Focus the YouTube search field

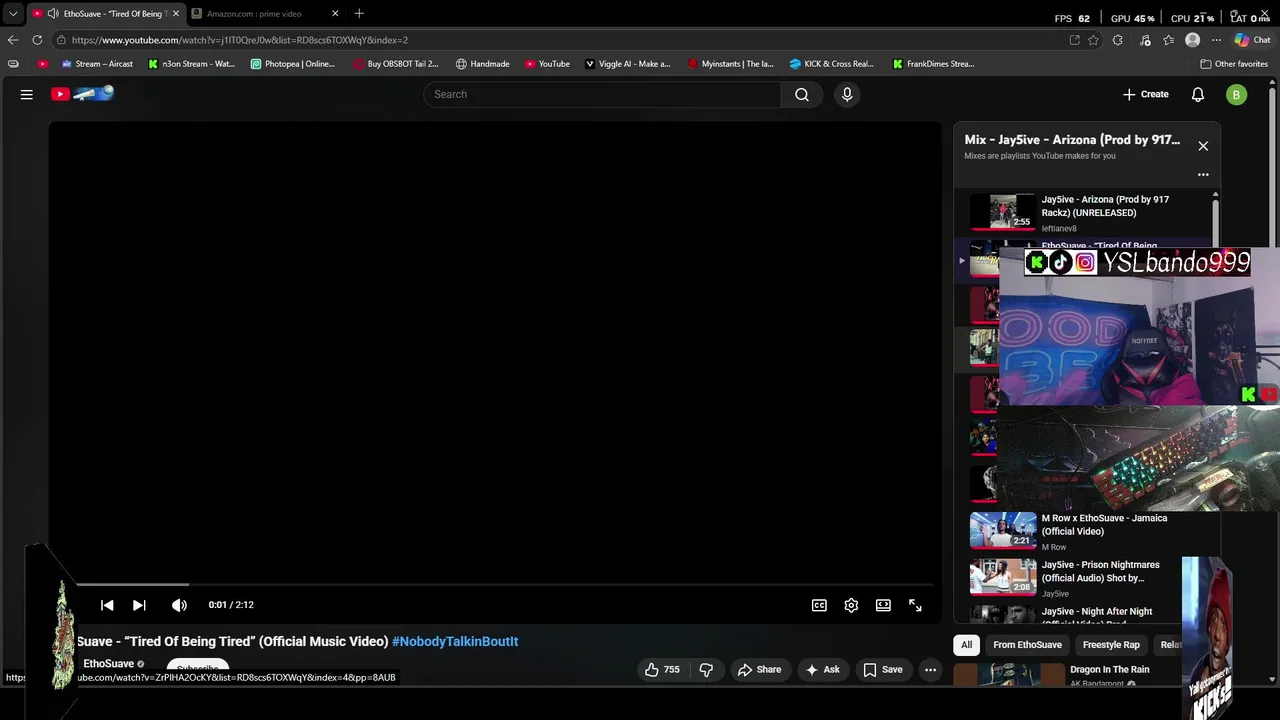coord(602,94)
